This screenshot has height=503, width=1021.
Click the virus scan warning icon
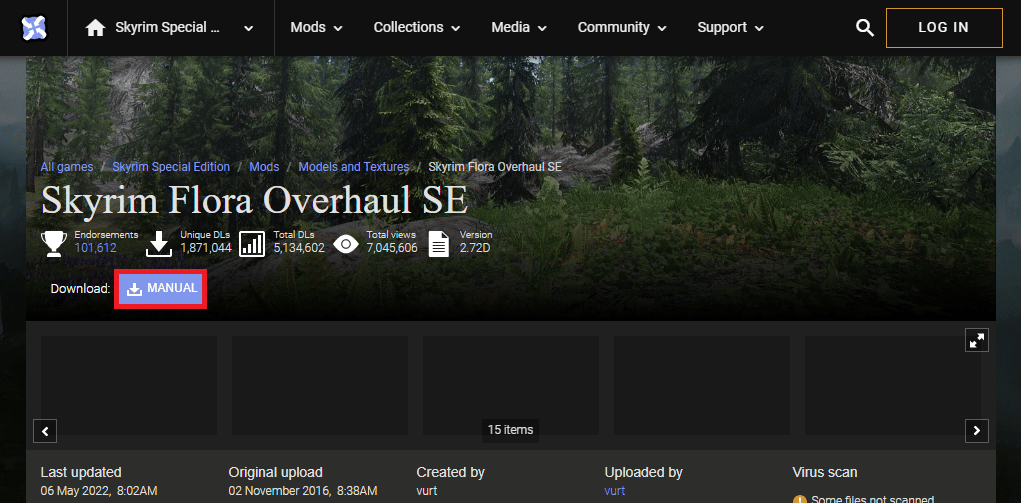(x=800, y=500)
